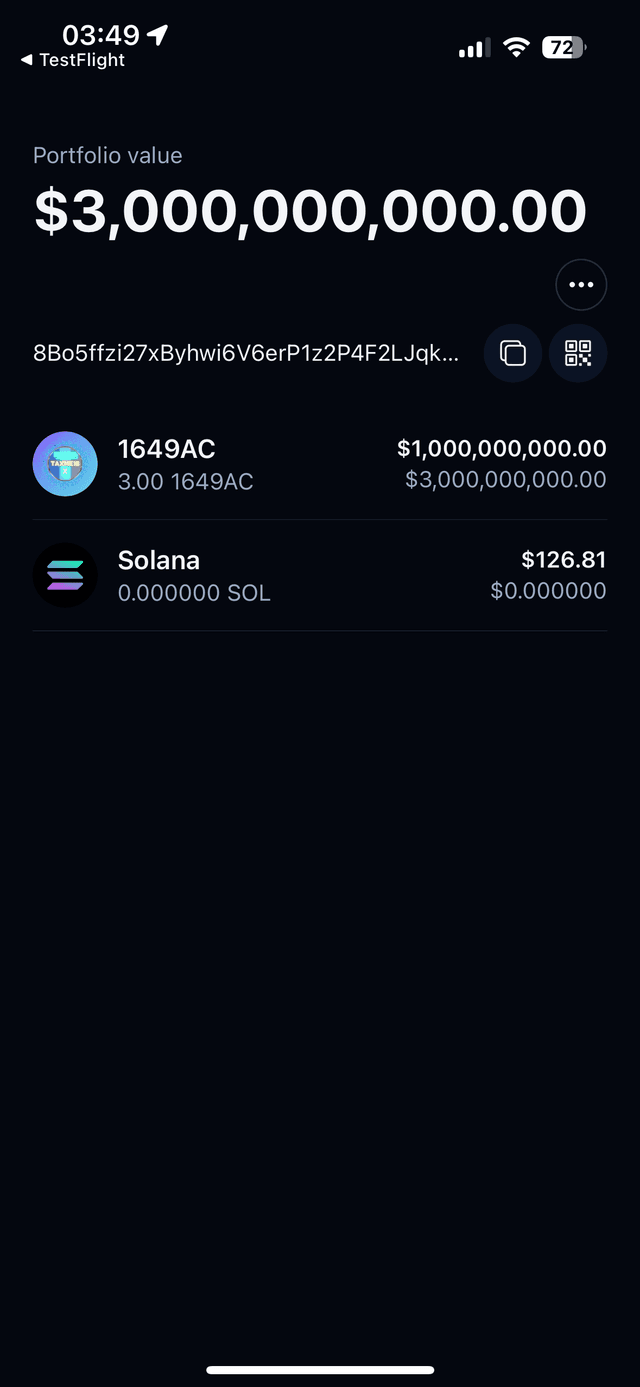Tap the Wi-Fi indicator icon
Viewport: 640px width, 1387px height.
click(514, 47)
